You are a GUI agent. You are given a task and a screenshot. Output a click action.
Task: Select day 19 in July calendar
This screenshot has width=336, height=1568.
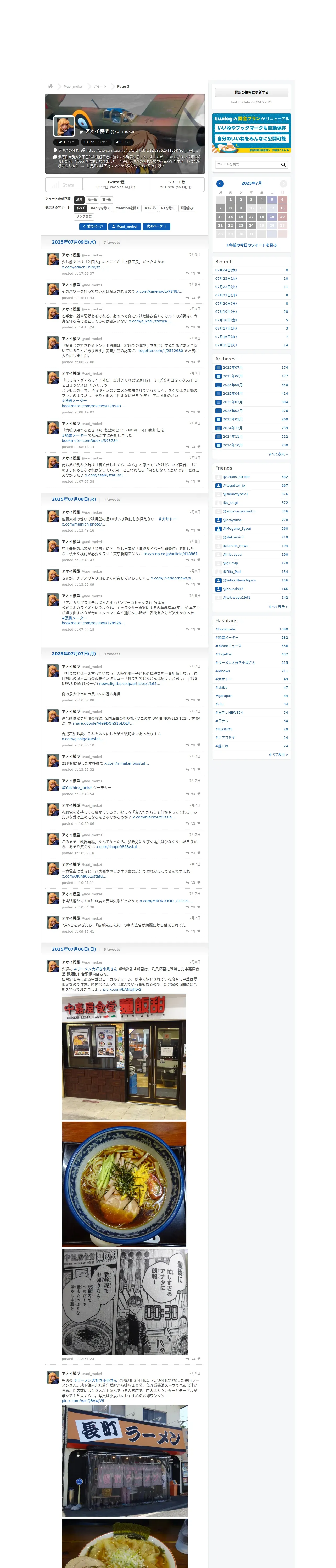point(272,217)
